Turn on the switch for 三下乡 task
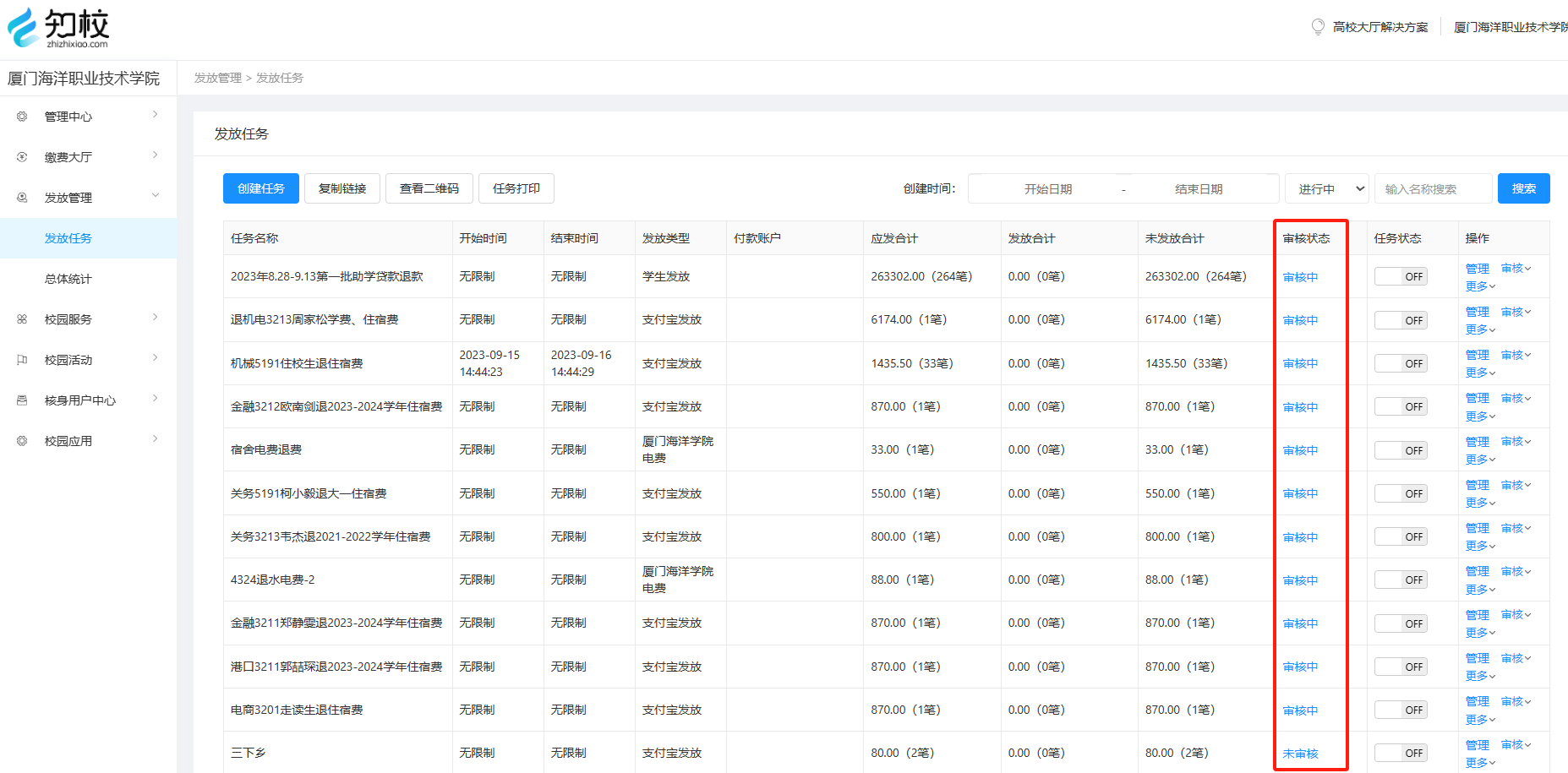Screen dimensions: 1568x773 click(1400, 753)
